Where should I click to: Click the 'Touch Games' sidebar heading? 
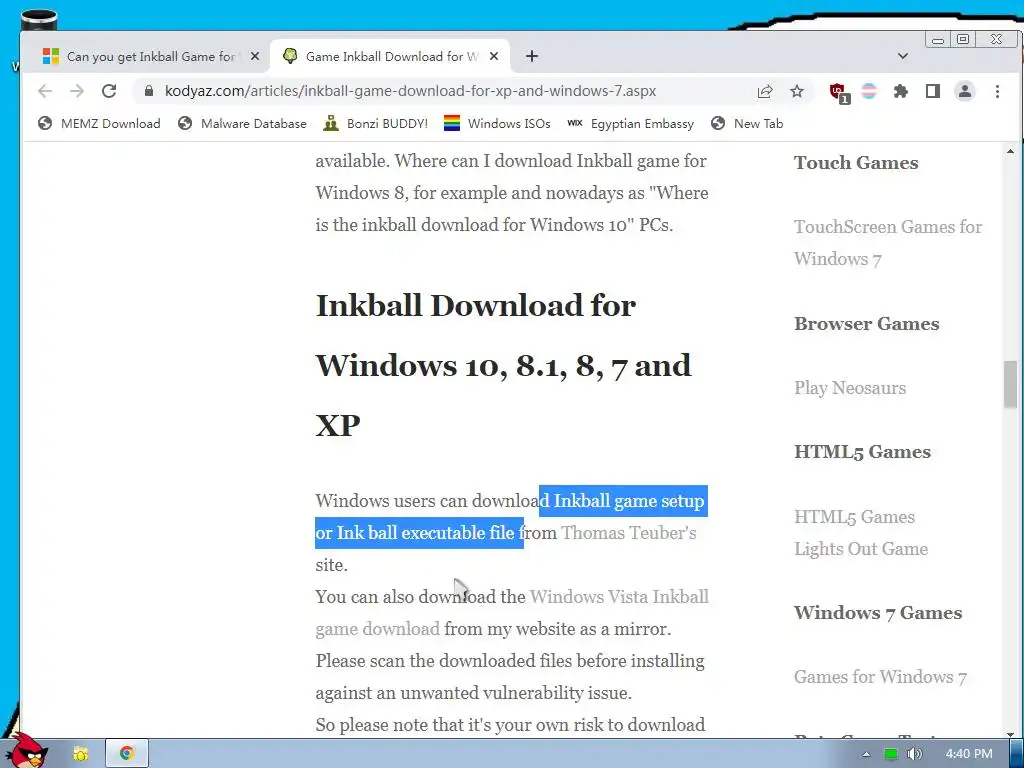[856, 163]
